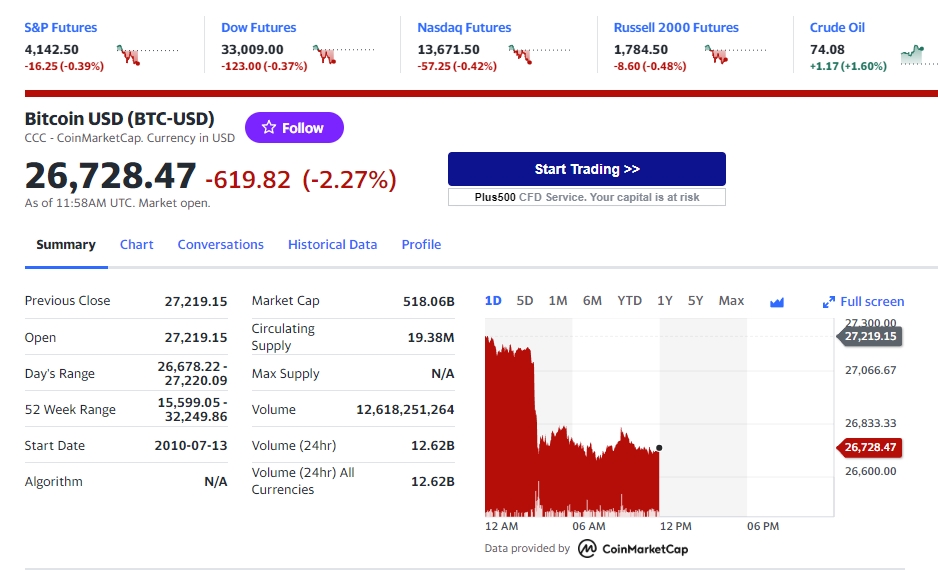Viewport: 938px width, 570px height.
Task: Click the red 26,728.47 chart price label
Action: [869, 447]
